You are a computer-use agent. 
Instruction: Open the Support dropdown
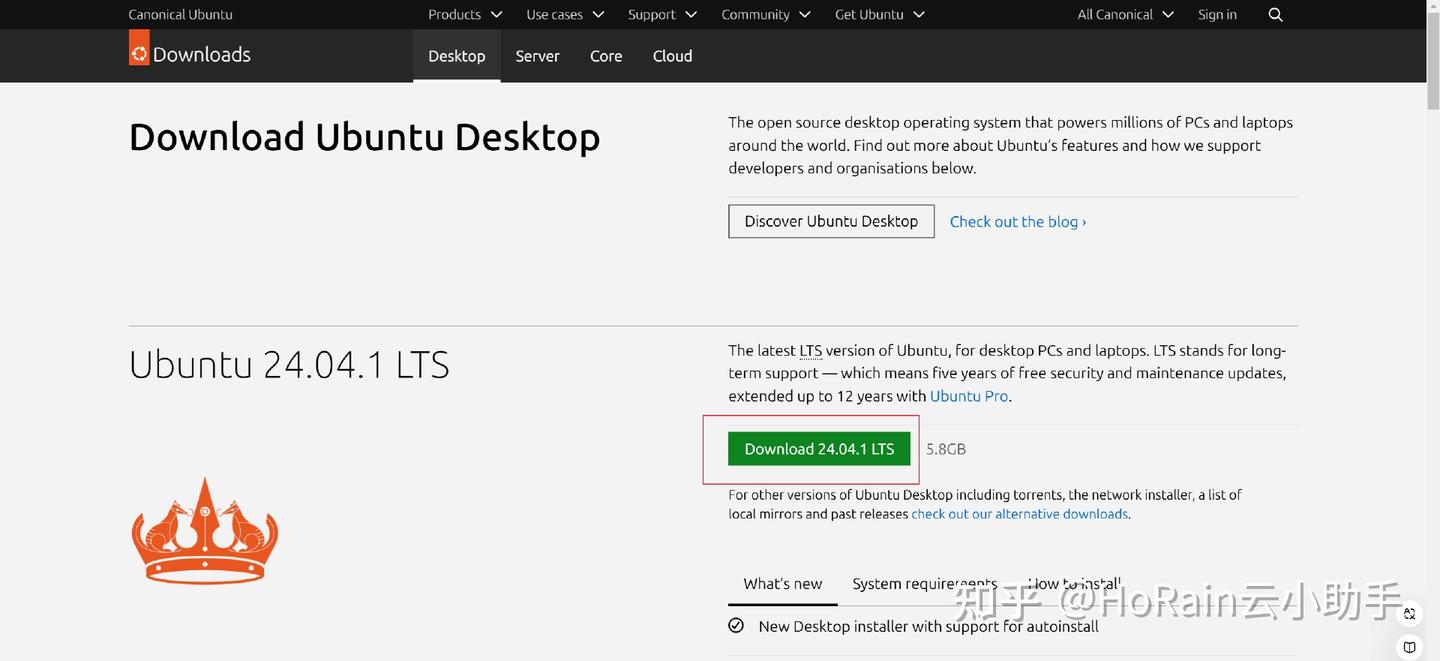click(651, 14)
